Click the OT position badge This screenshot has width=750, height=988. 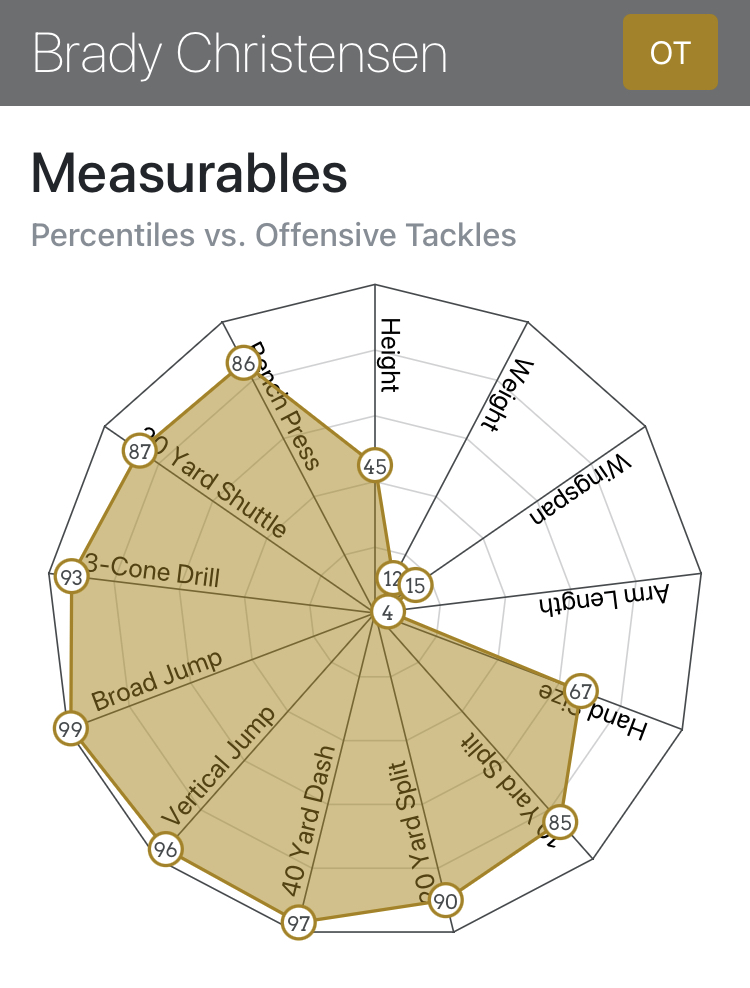670,52
